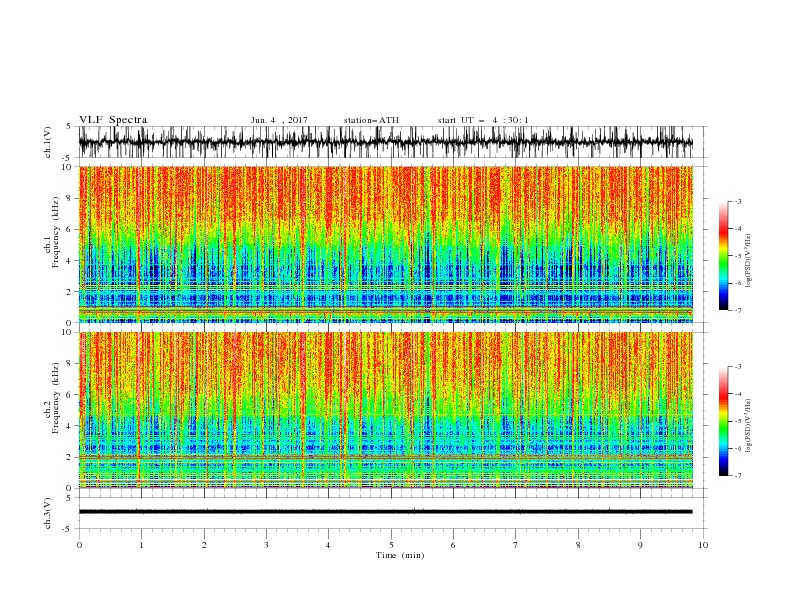
Task: Select the "Jun. 4 , 2017" date text
Action: [279, 120]
